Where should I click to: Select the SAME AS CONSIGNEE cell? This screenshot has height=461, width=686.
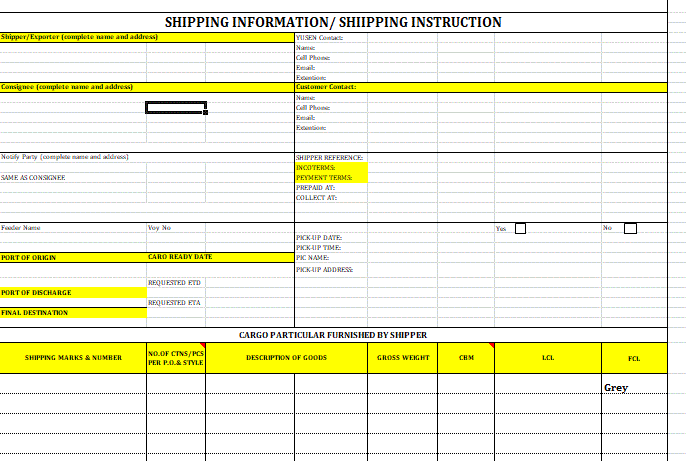tap(73, 178)
